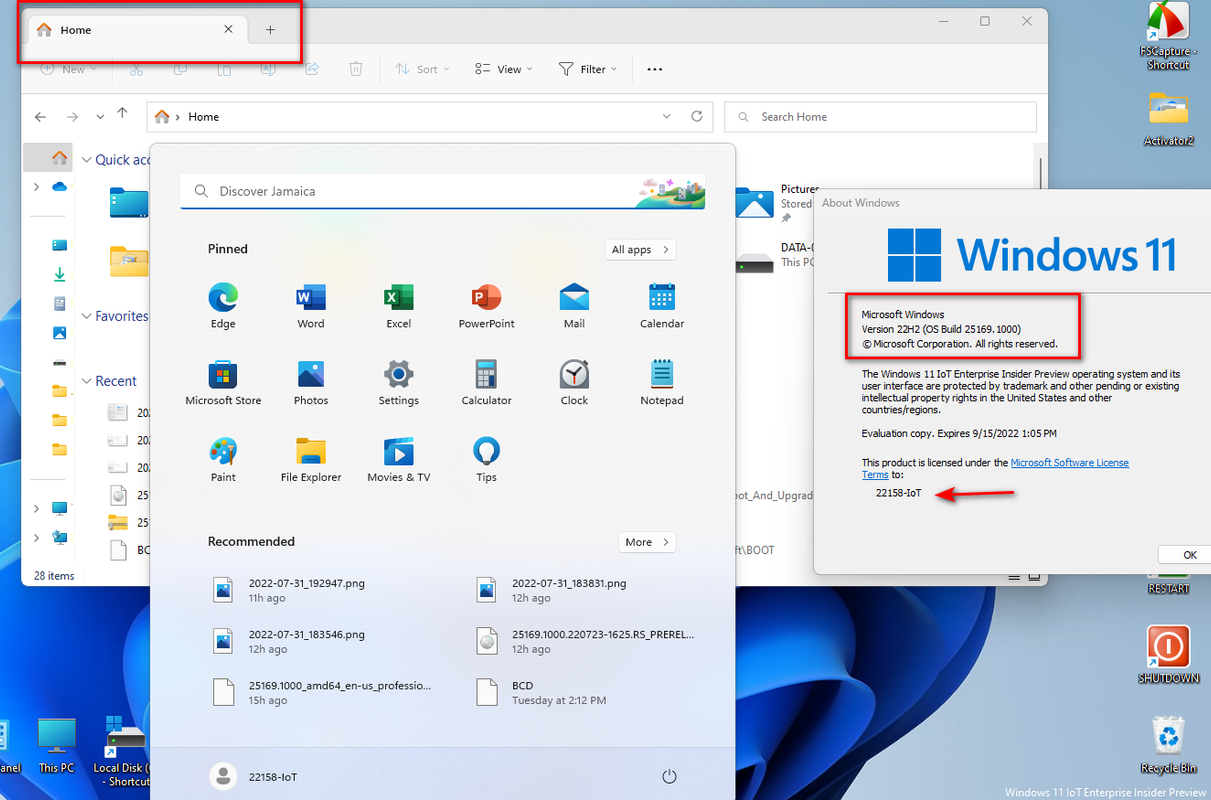Select Activator2 folder on desktop
The height and width of the screenshot is (800, 1211).
1168,118
